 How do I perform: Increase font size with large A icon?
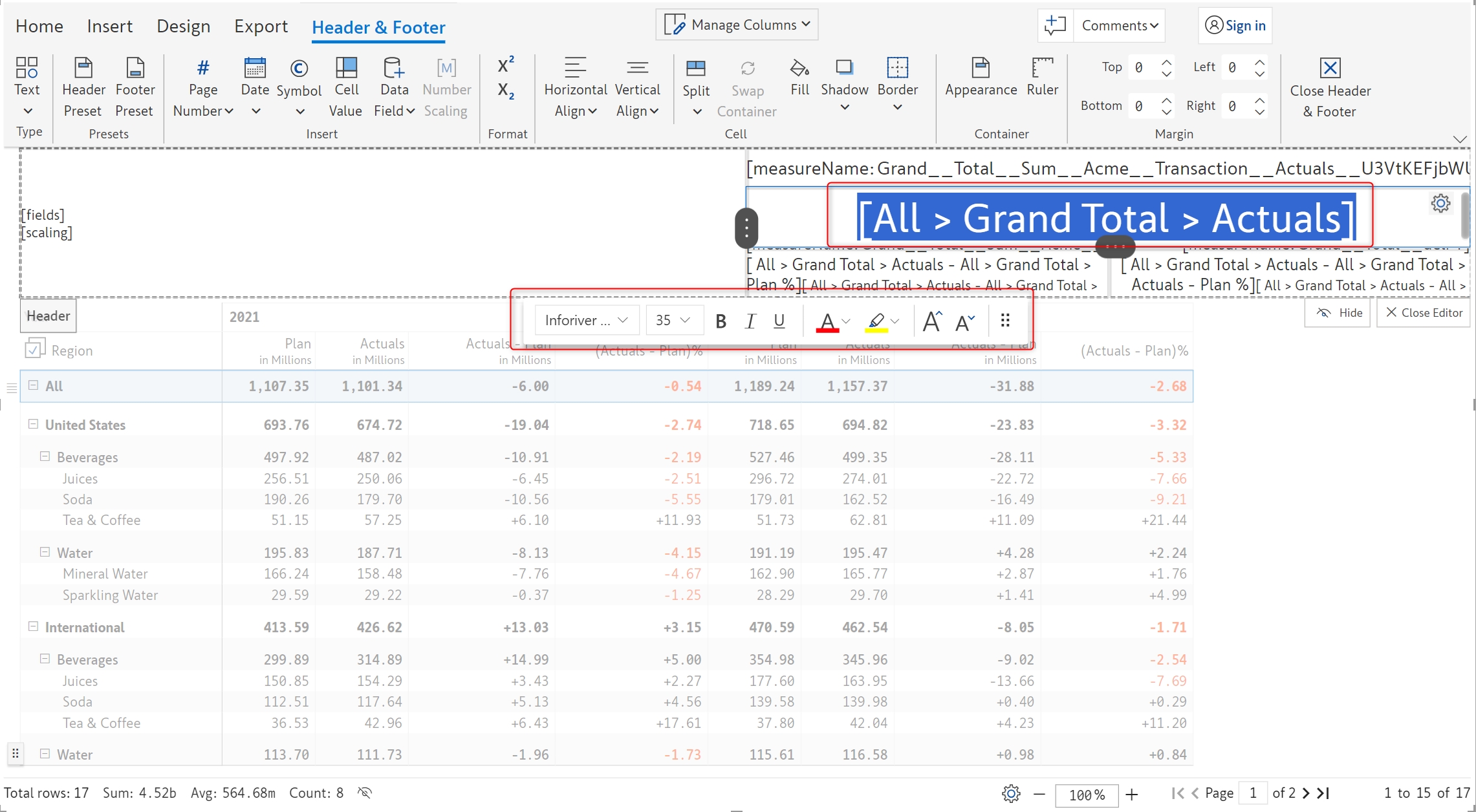click(x=932, y=321)
